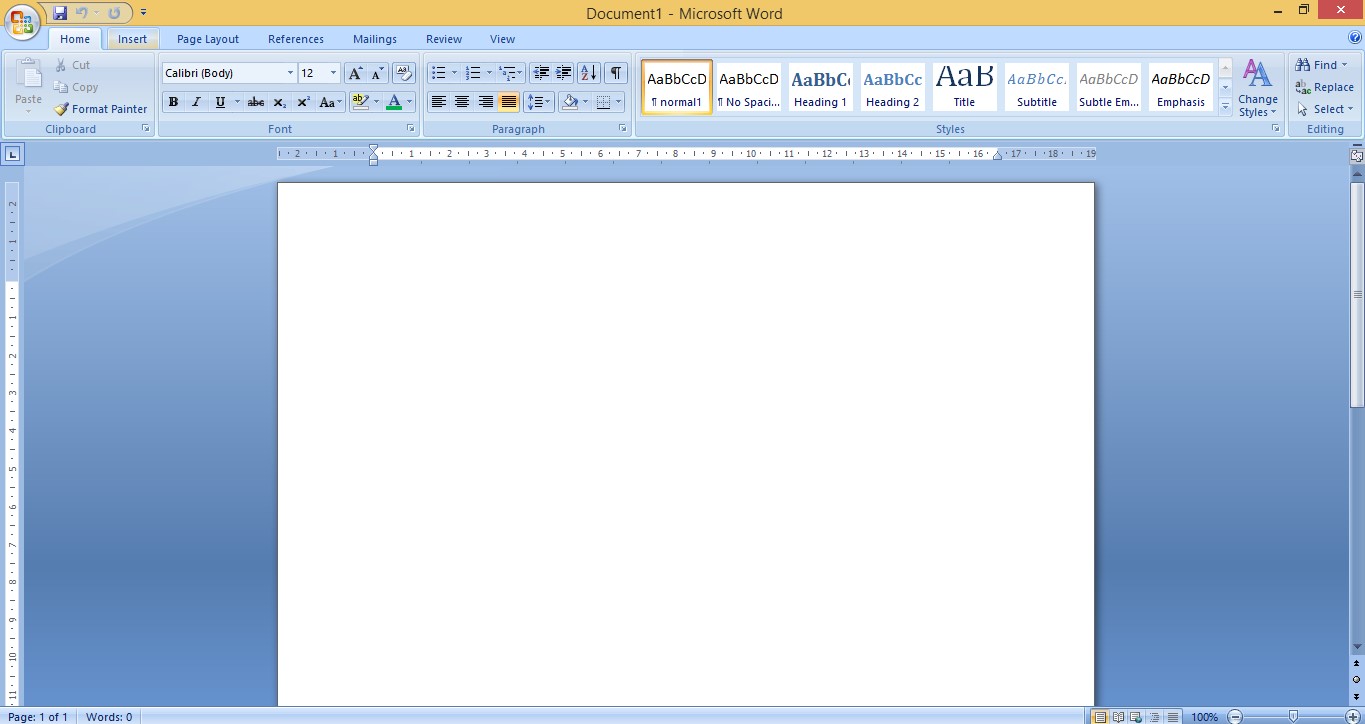Open the Sort dialog
This screenshot has width=1365, height=724.
click(588, 72)
